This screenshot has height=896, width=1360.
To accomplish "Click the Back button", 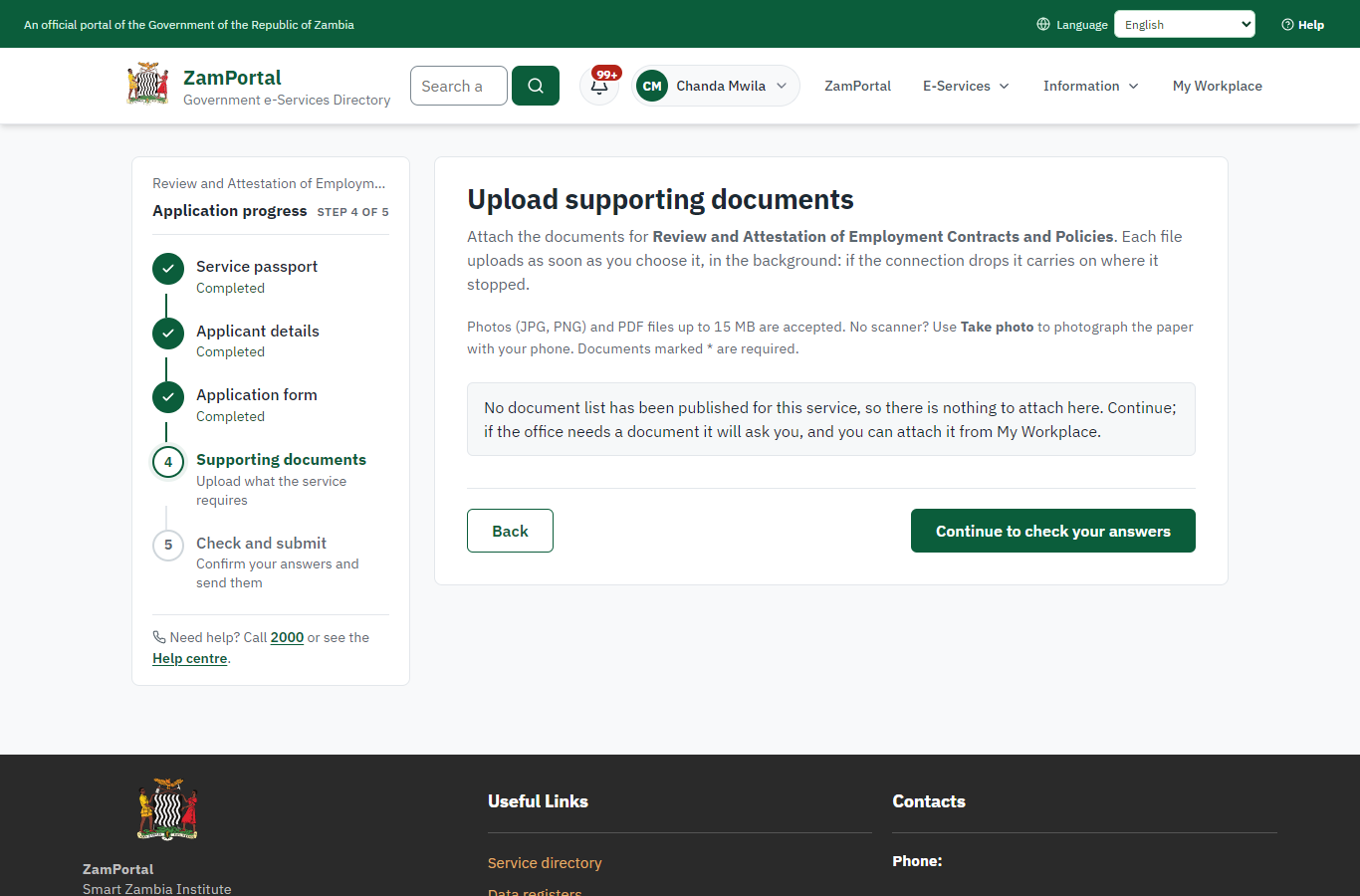I will click(x=510, y=531).
